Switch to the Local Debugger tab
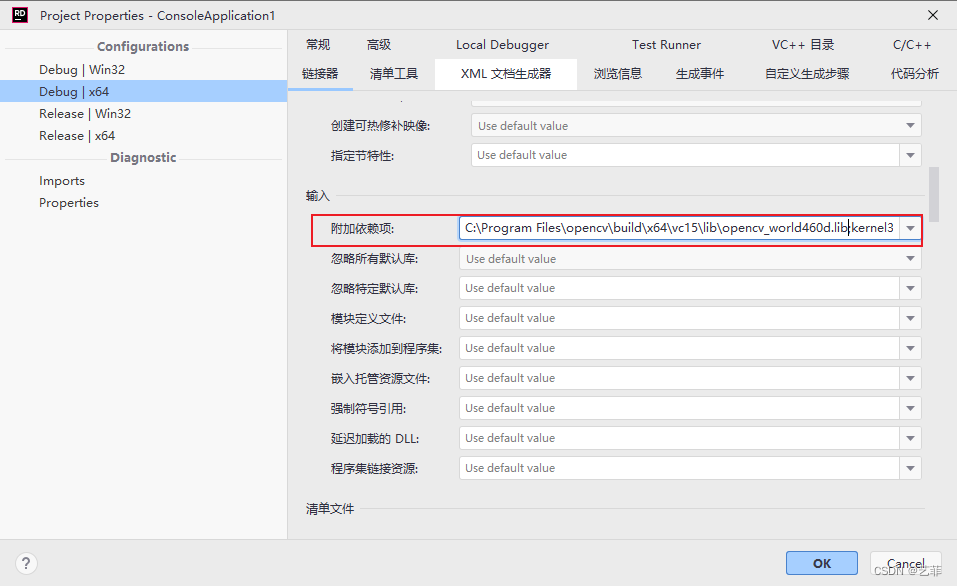The image size is (957, 586). pos(502,45)
